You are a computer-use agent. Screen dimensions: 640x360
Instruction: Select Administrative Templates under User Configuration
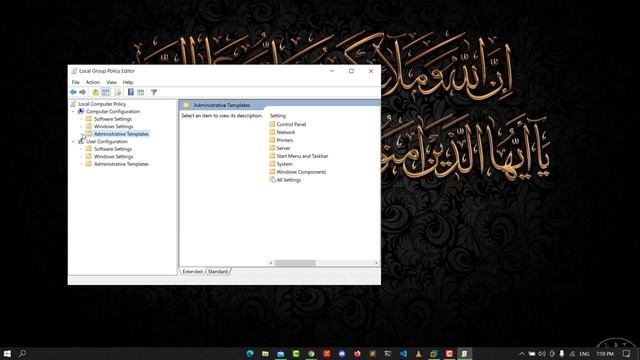(121, 164)
